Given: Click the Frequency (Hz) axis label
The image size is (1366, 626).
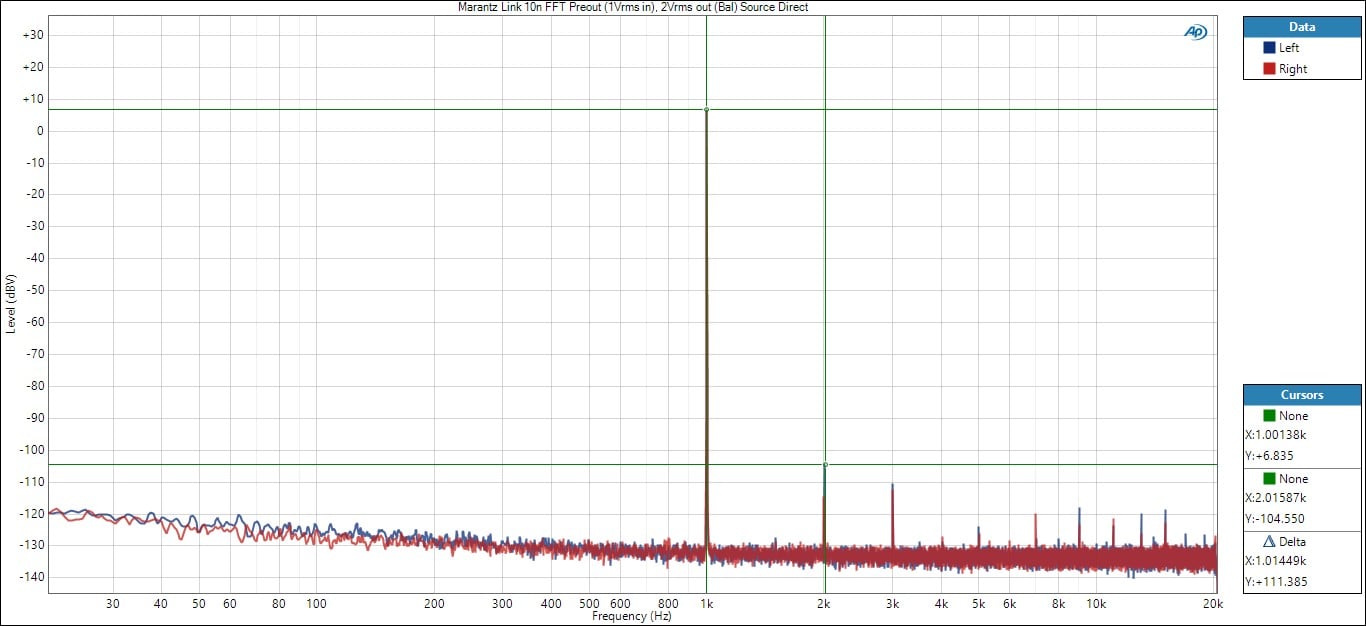Looking at the screenshot, I should [632, 617].
